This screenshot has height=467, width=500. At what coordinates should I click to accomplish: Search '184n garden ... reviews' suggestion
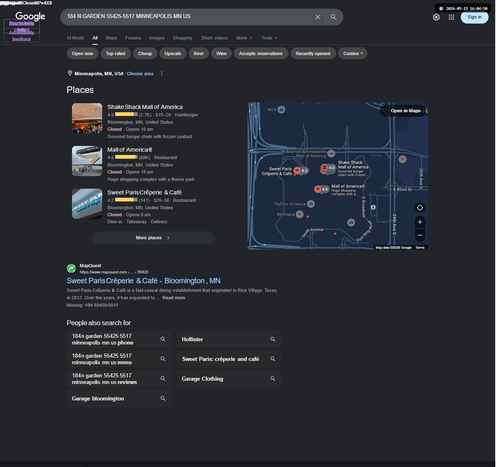tap(119, 379)
